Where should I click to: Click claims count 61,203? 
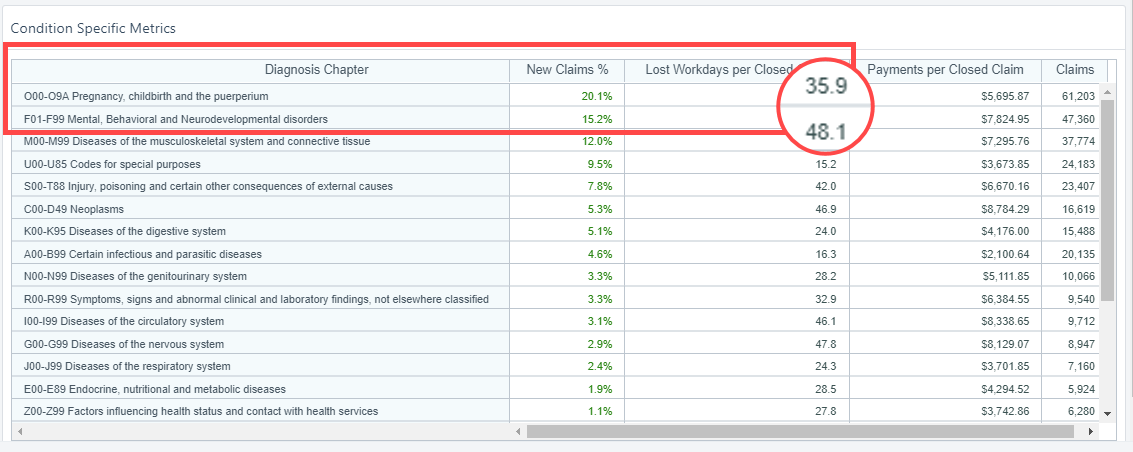coord(1079,96)
